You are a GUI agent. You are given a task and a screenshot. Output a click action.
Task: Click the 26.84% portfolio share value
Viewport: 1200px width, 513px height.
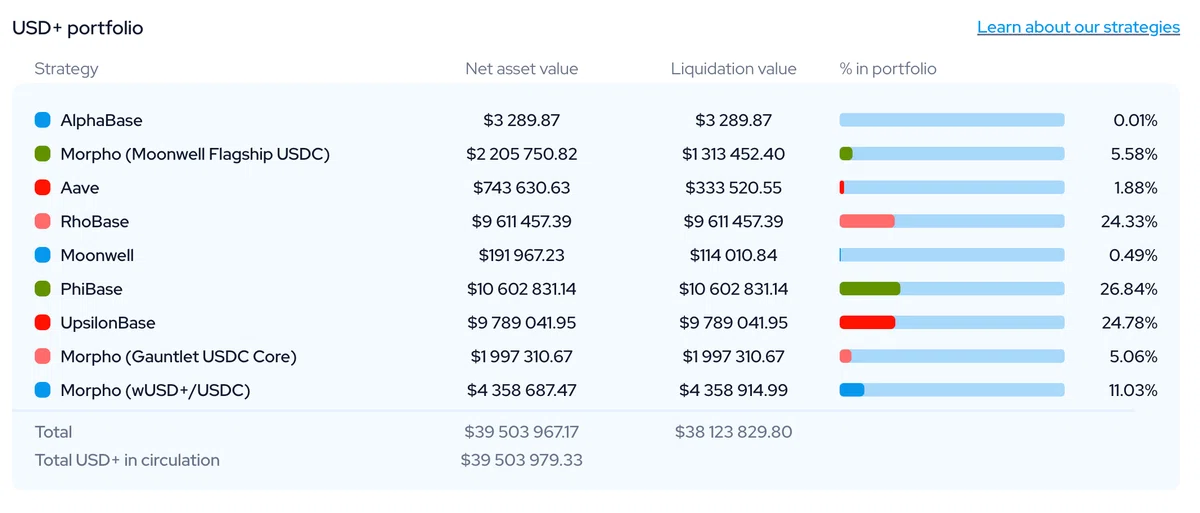pos(1129,289)
